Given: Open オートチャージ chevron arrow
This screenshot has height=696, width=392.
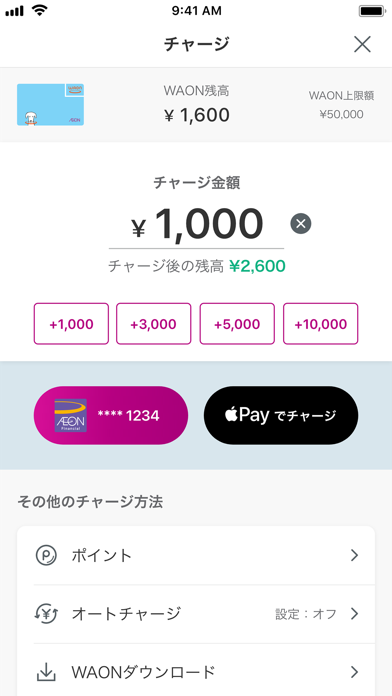Looking at the screenshot, I should pos(354,614).
